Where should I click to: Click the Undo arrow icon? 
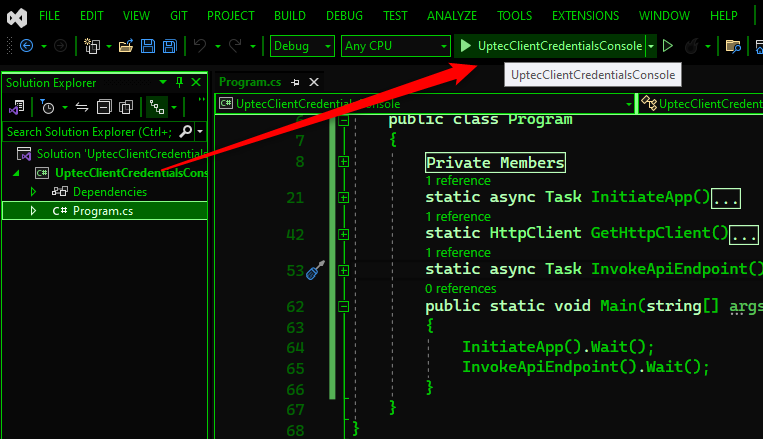pos(199,46)
